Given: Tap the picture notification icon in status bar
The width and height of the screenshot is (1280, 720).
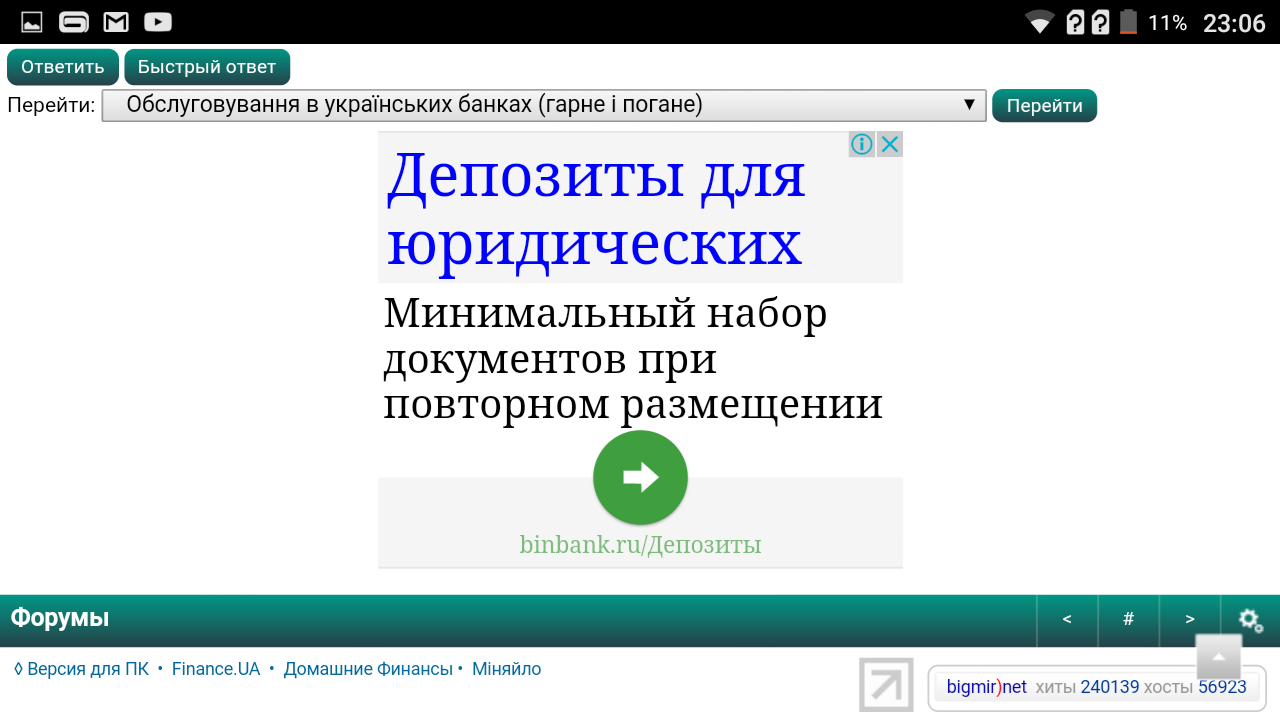Looking at the screenshot, I should tap(32, 22).
